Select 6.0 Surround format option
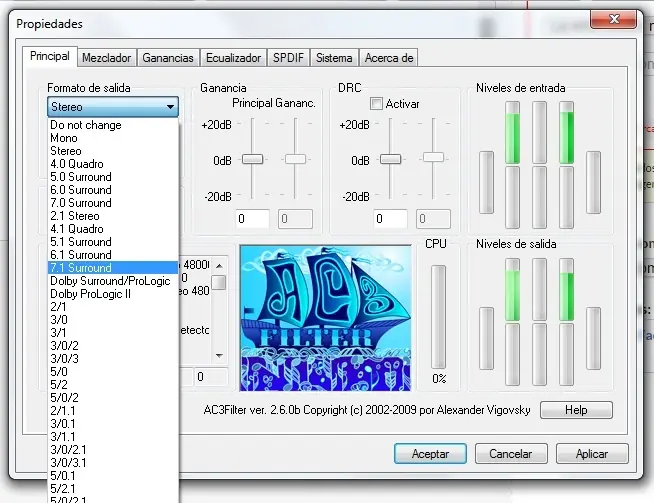The height and width of the screenshot is (503, 654). point(113,190)
